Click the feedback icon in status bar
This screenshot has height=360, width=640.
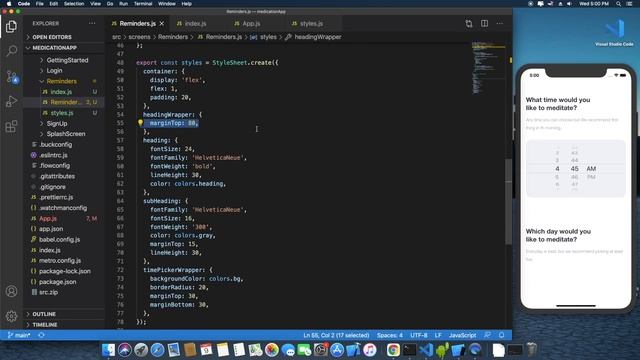(487, 335)
